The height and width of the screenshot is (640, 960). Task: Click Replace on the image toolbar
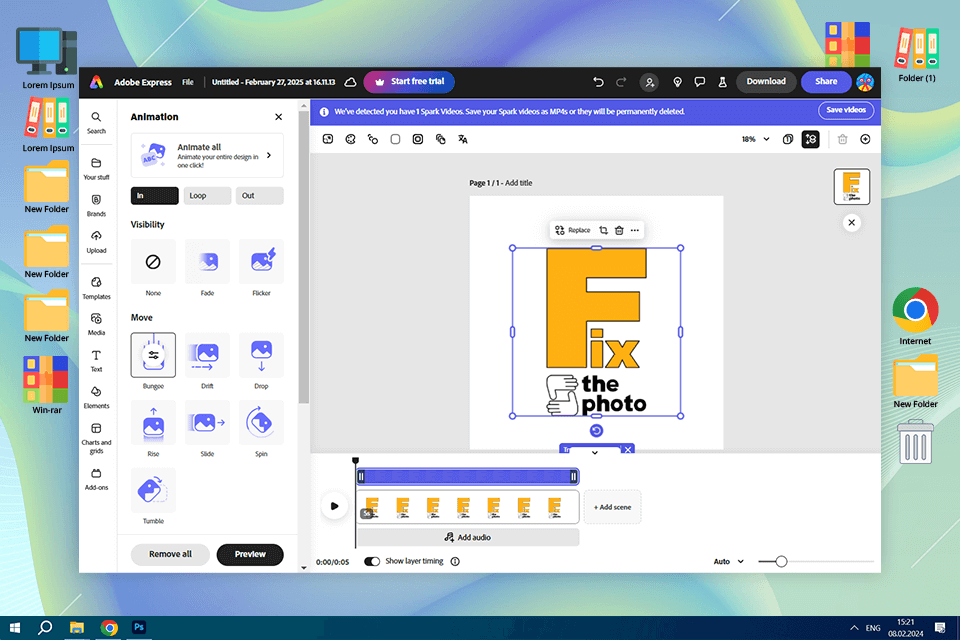point(572,230)
